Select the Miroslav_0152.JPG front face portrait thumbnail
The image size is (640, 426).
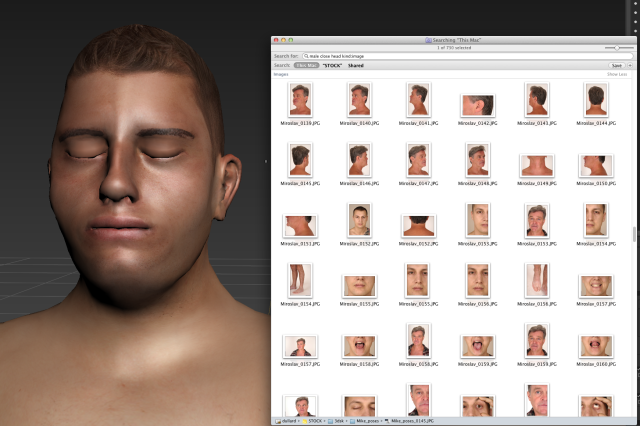coord(359,220)
